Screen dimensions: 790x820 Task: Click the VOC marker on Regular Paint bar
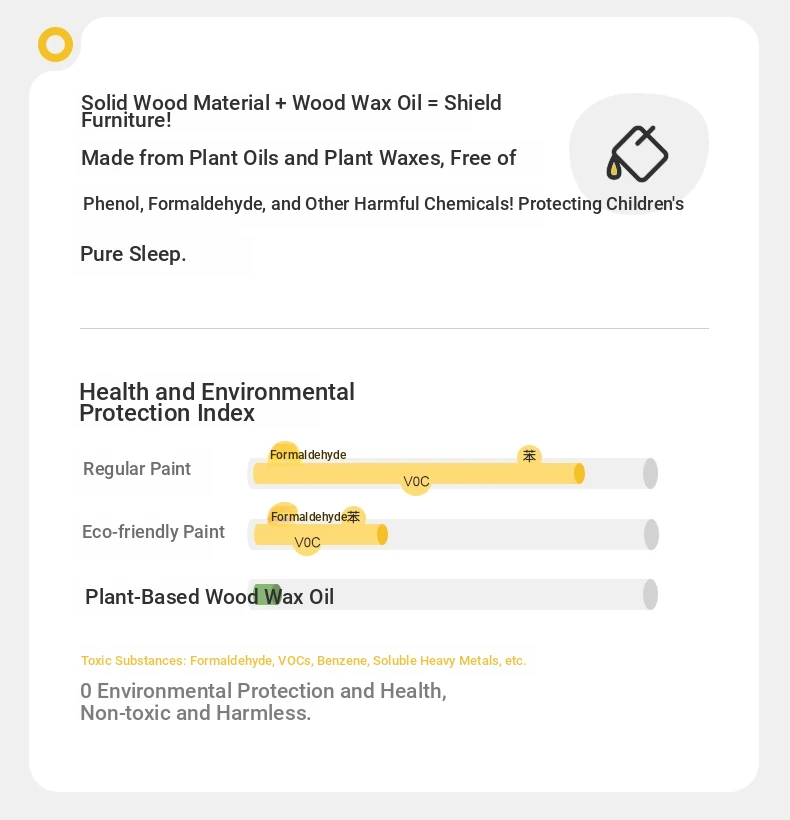[x=416, y=481]
